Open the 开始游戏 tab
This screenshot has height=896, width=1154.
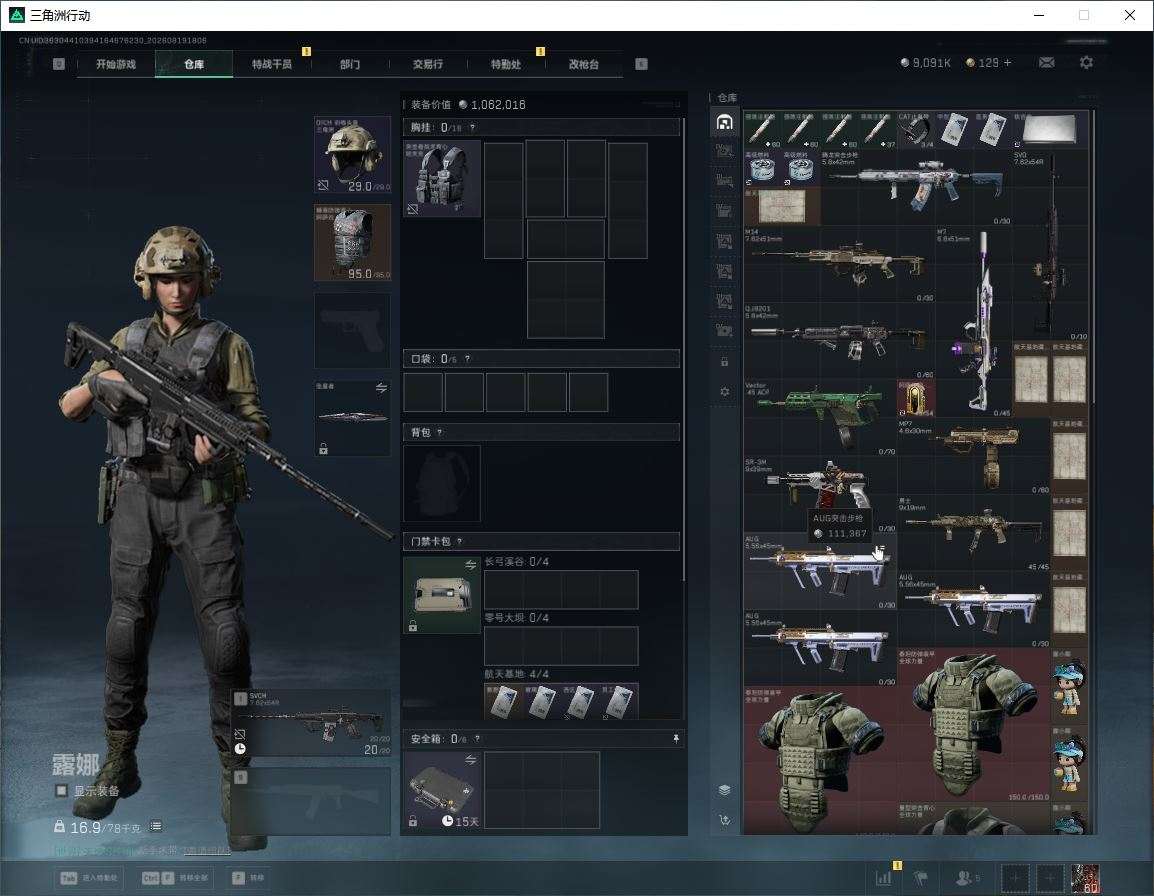point(116,64)
